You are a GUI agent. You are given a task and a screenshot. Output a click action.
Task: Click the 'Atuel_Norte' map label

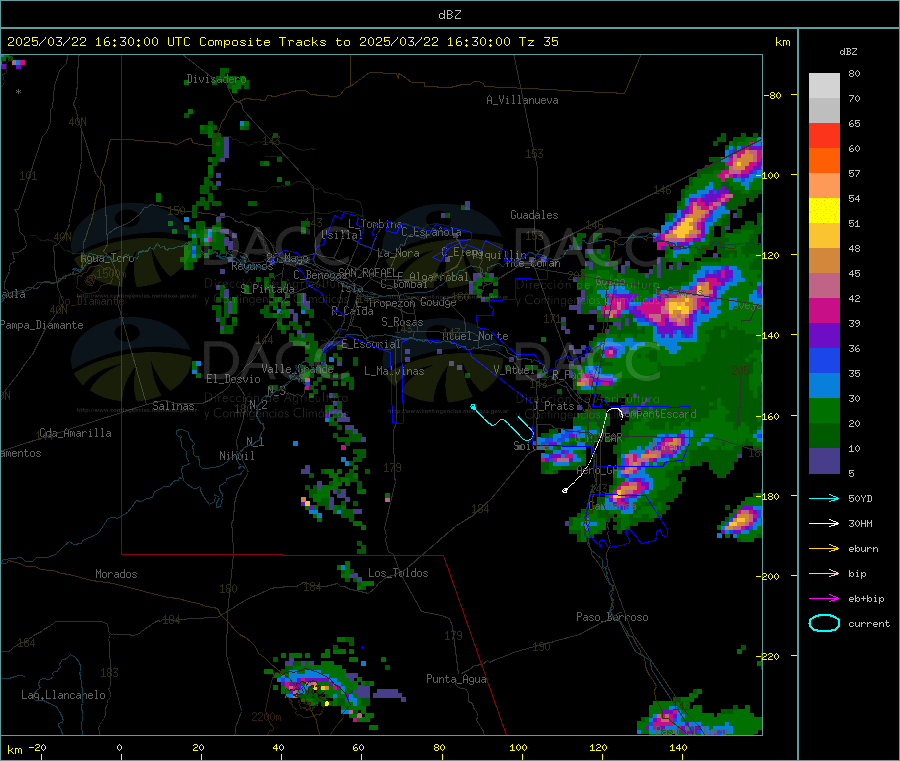pos(475,336)
